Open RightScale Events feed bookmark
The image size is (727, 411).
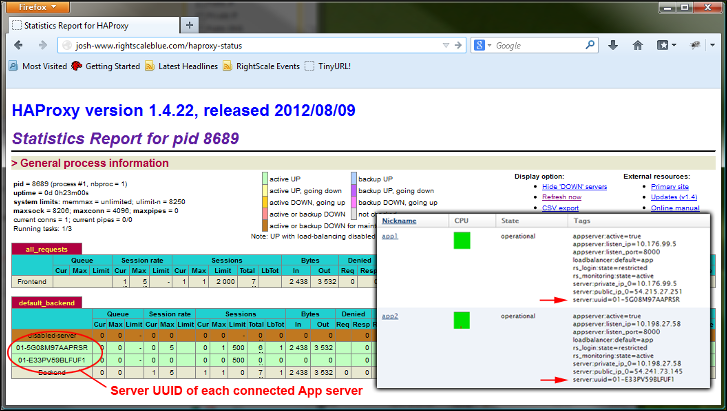click(x=261, y=66)
